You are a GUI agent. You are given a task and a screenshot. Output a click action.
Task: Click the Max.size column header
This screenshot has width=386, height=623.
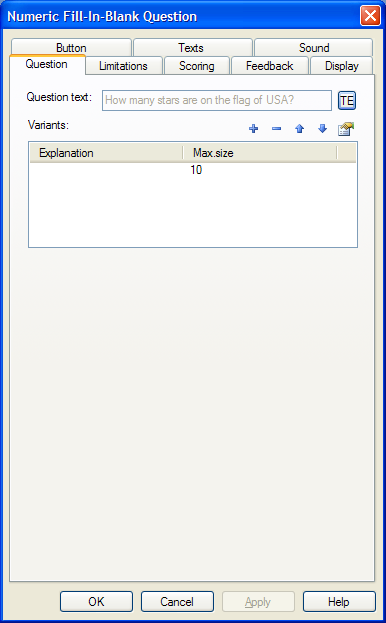[260, 153]
